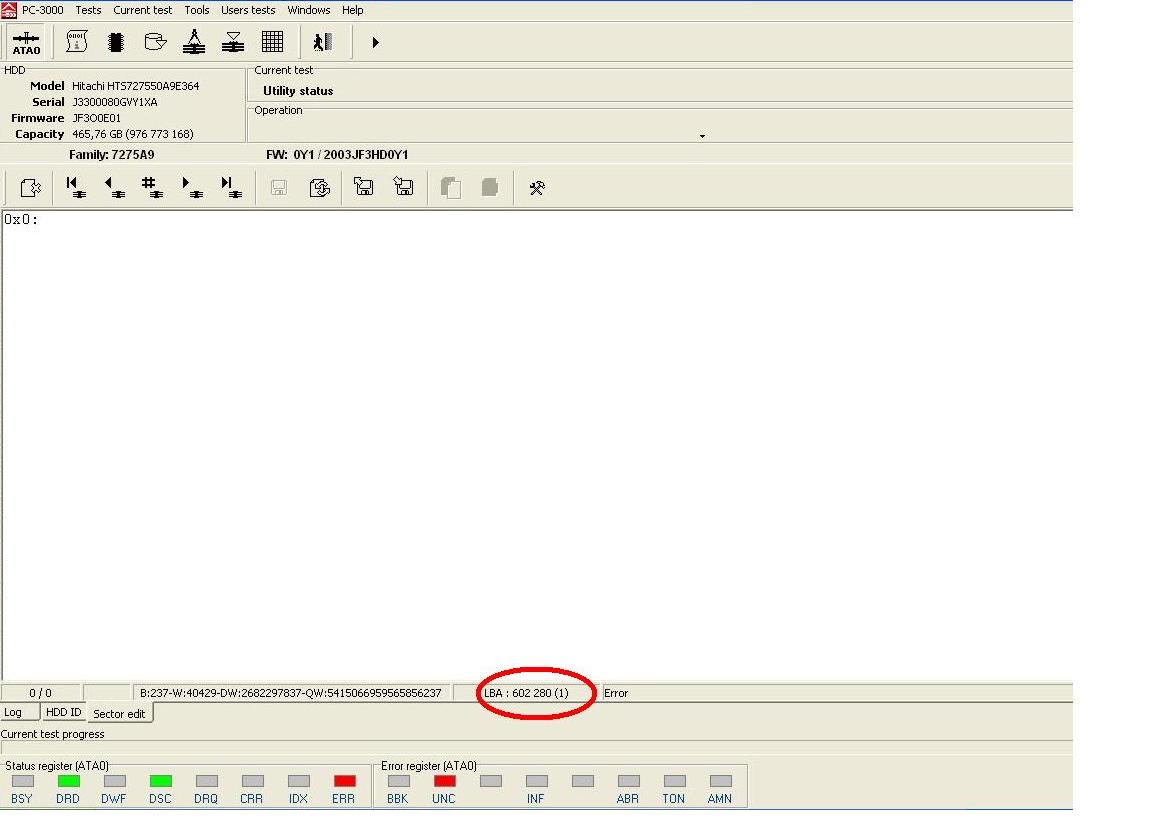
Task: Click the green DRD status indicator
Action: (x=68, y=781)
